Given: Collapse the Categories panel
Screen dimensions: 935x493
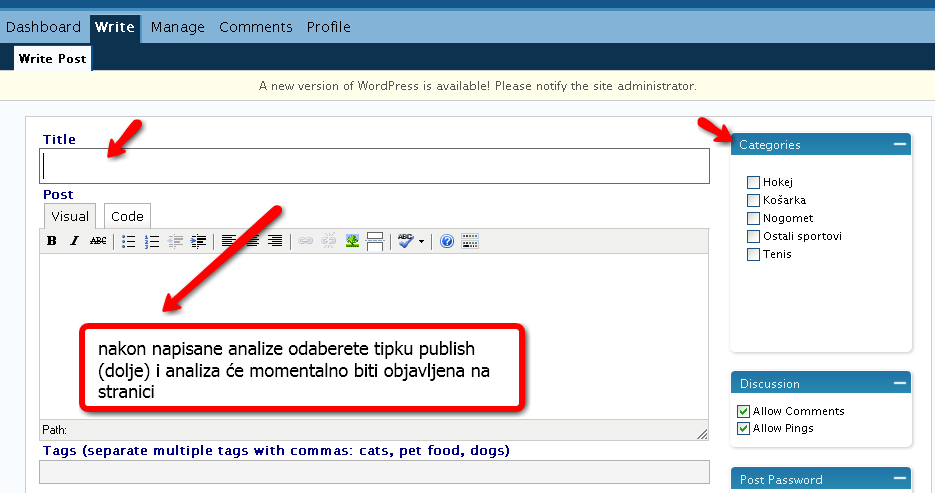Looking at the screenshot, I should pyautogui.click(x=900, y=144).
